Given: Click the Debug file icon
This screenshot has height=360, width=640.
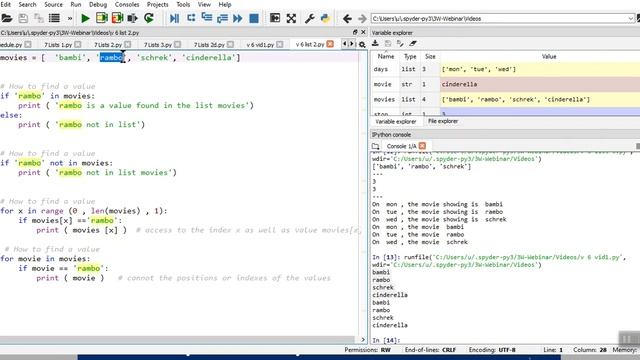Looking at the screenshot, I should tap(174, 18).
